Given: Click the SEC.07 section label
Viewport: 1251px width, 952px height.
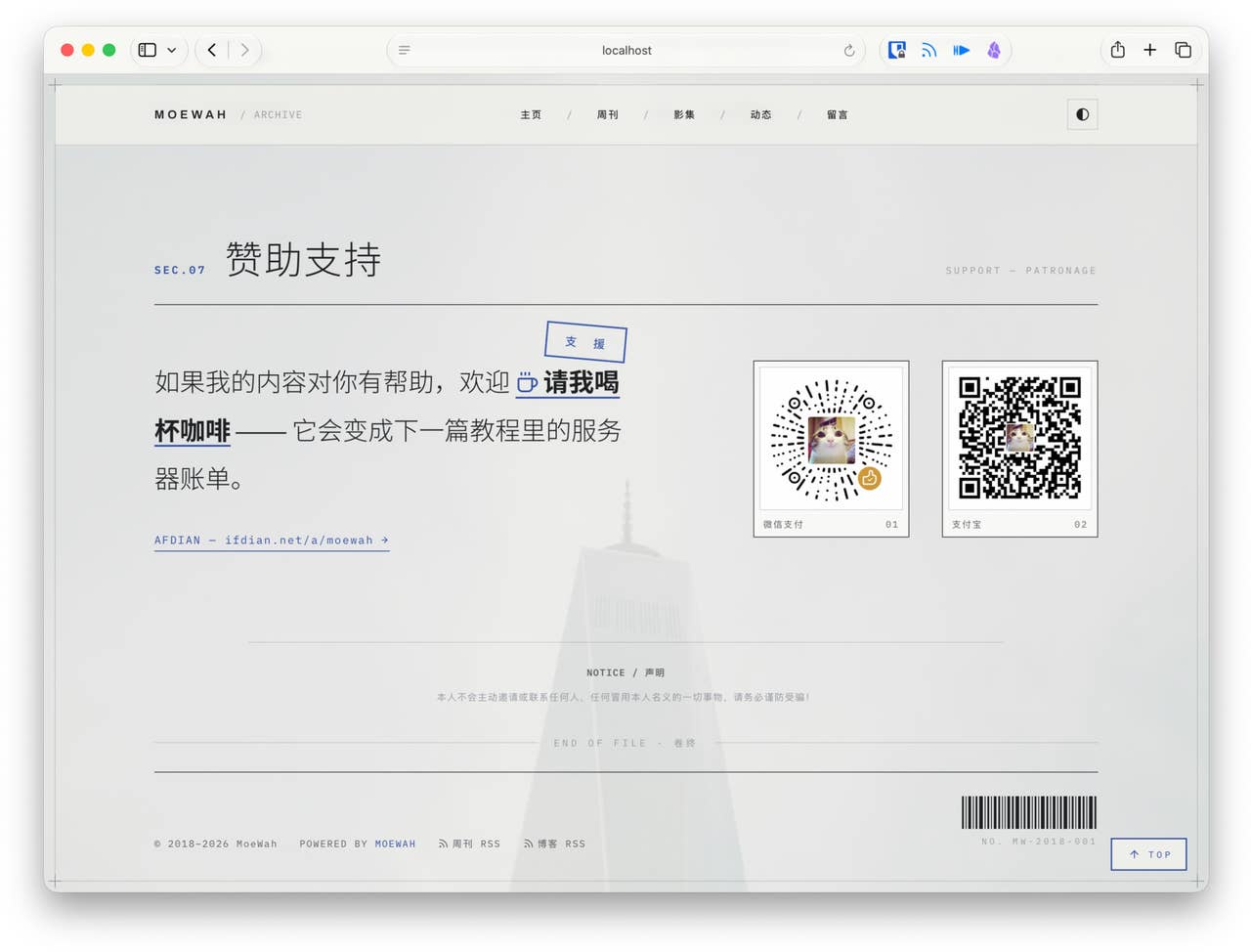Looking at the screenshot, I should coord(180,270).
